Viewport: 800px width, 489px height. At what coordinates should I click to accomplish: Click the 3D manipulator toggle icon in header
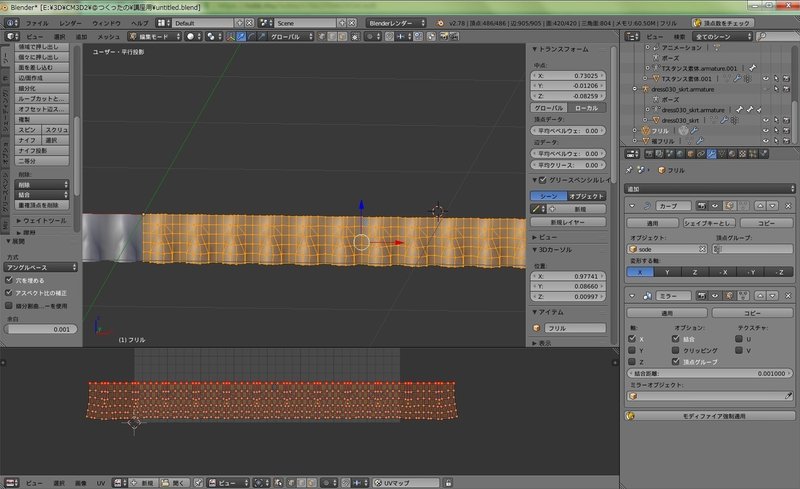231,36
